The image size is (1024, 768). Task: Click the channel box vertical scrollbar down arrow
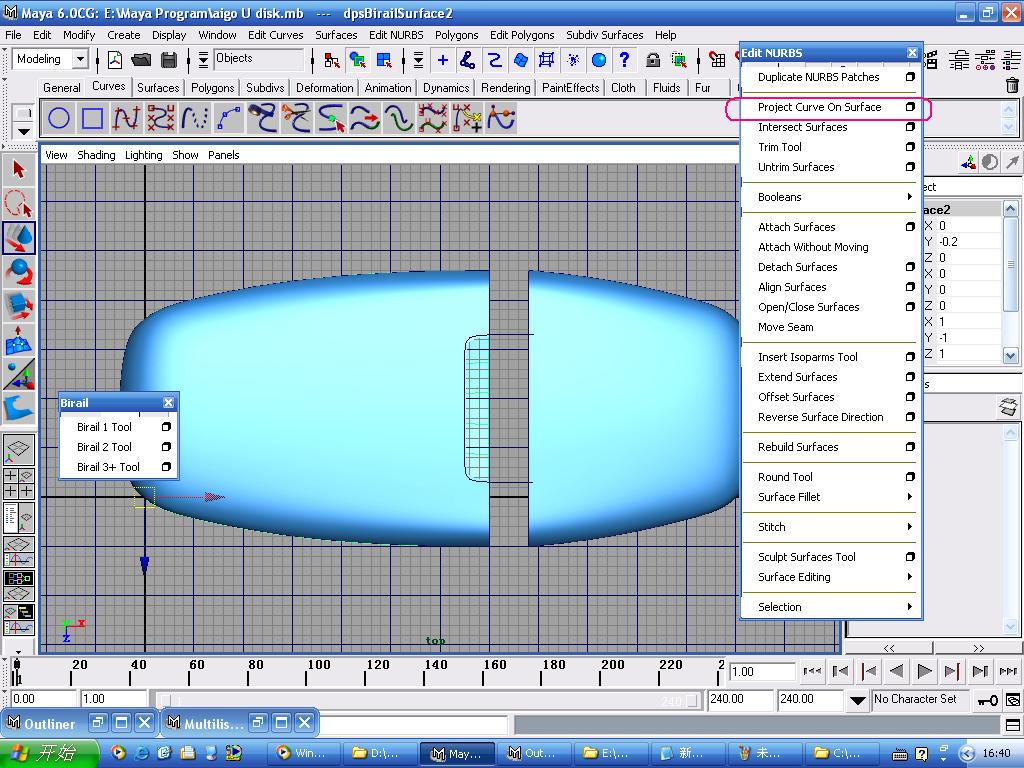(1010, 355)
